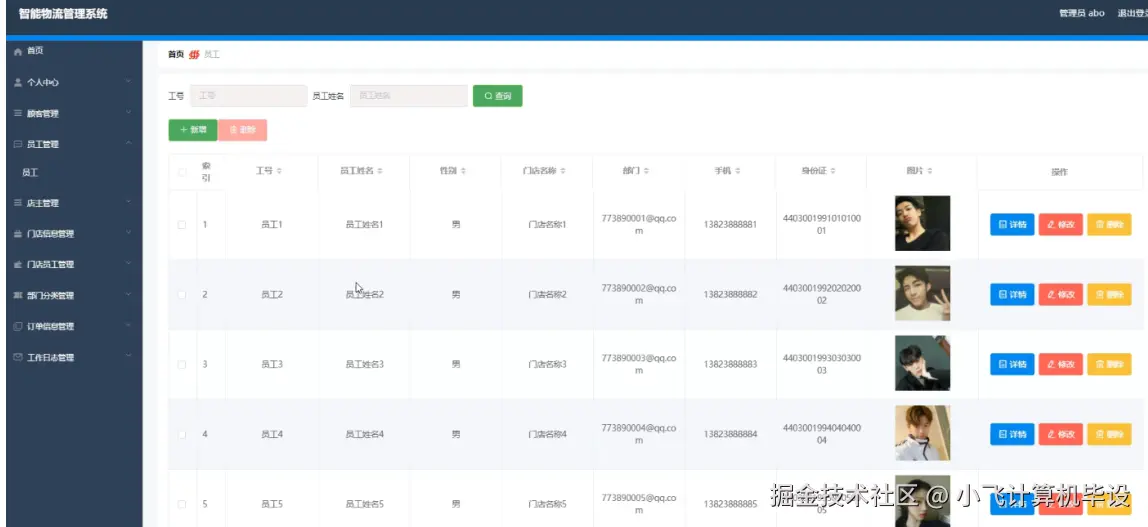This screenshot has height=527, width=1148.
Task: Sort by 身份证 column arrows
Action: [x=833, y=171]
